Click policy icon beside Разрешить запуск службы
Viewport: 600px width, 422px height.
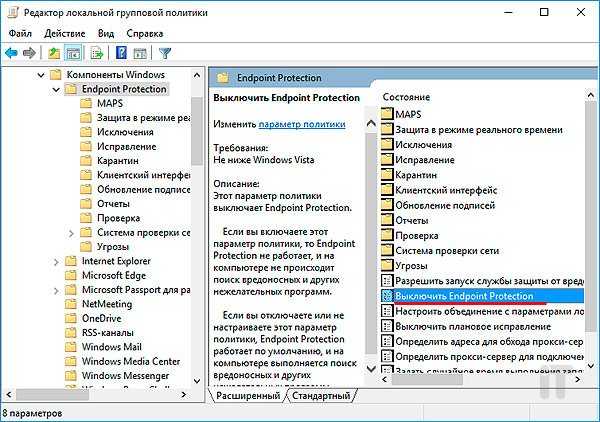[387, 280]
